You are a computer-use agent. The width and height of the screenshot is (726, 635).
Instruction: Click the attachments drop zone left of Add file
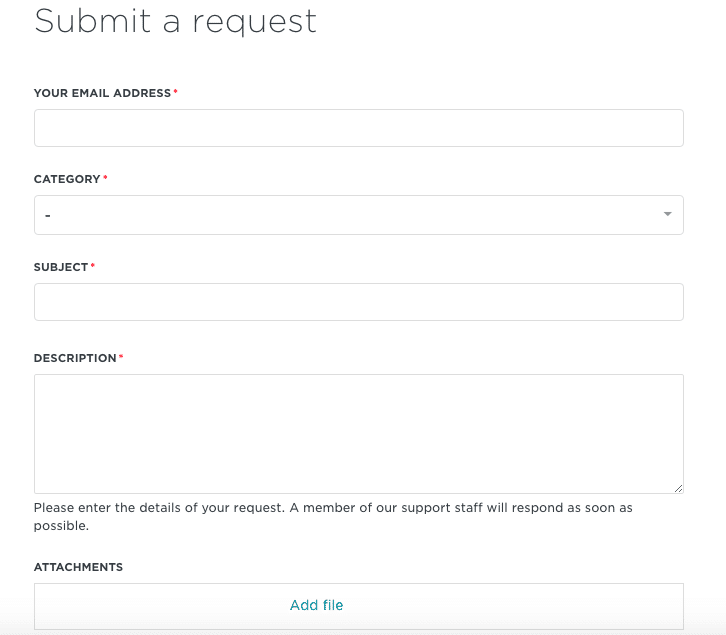click(x=150, y=605)
